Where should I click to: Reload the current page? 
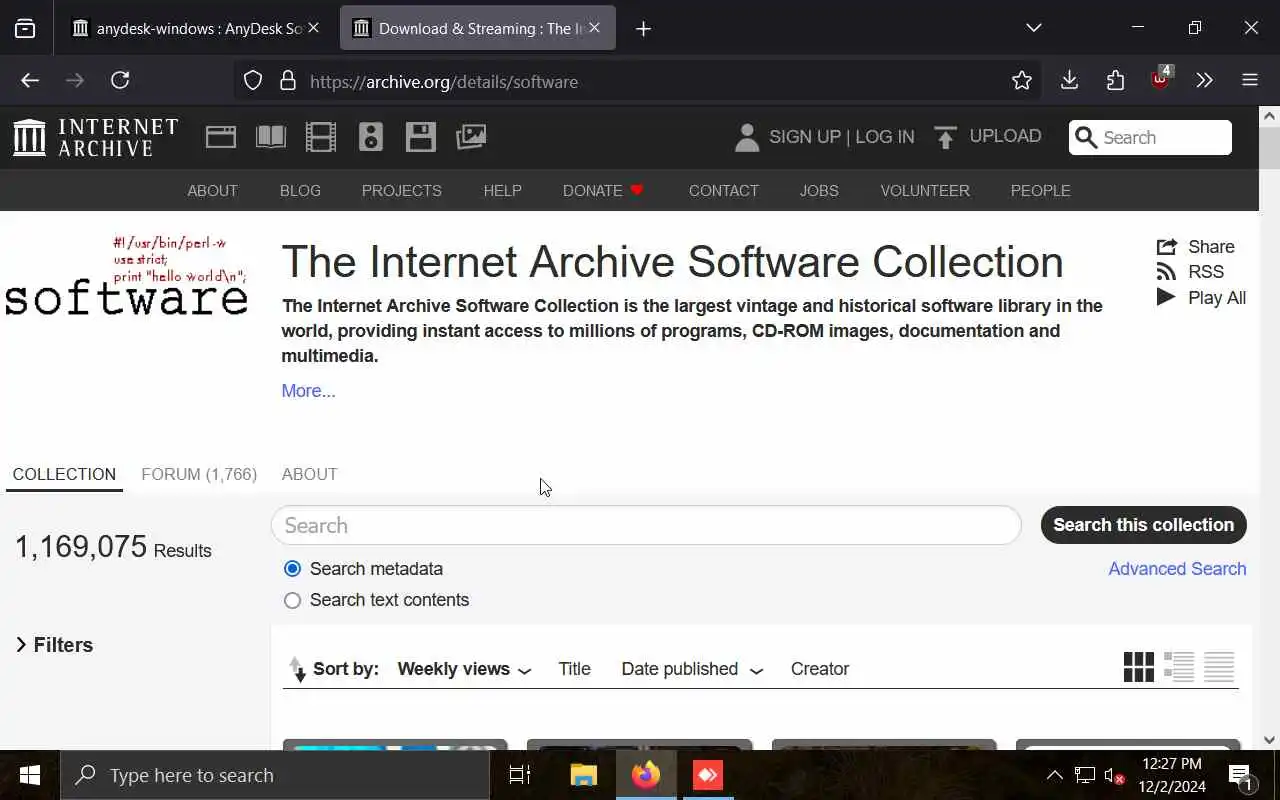(x=120, y=81)
